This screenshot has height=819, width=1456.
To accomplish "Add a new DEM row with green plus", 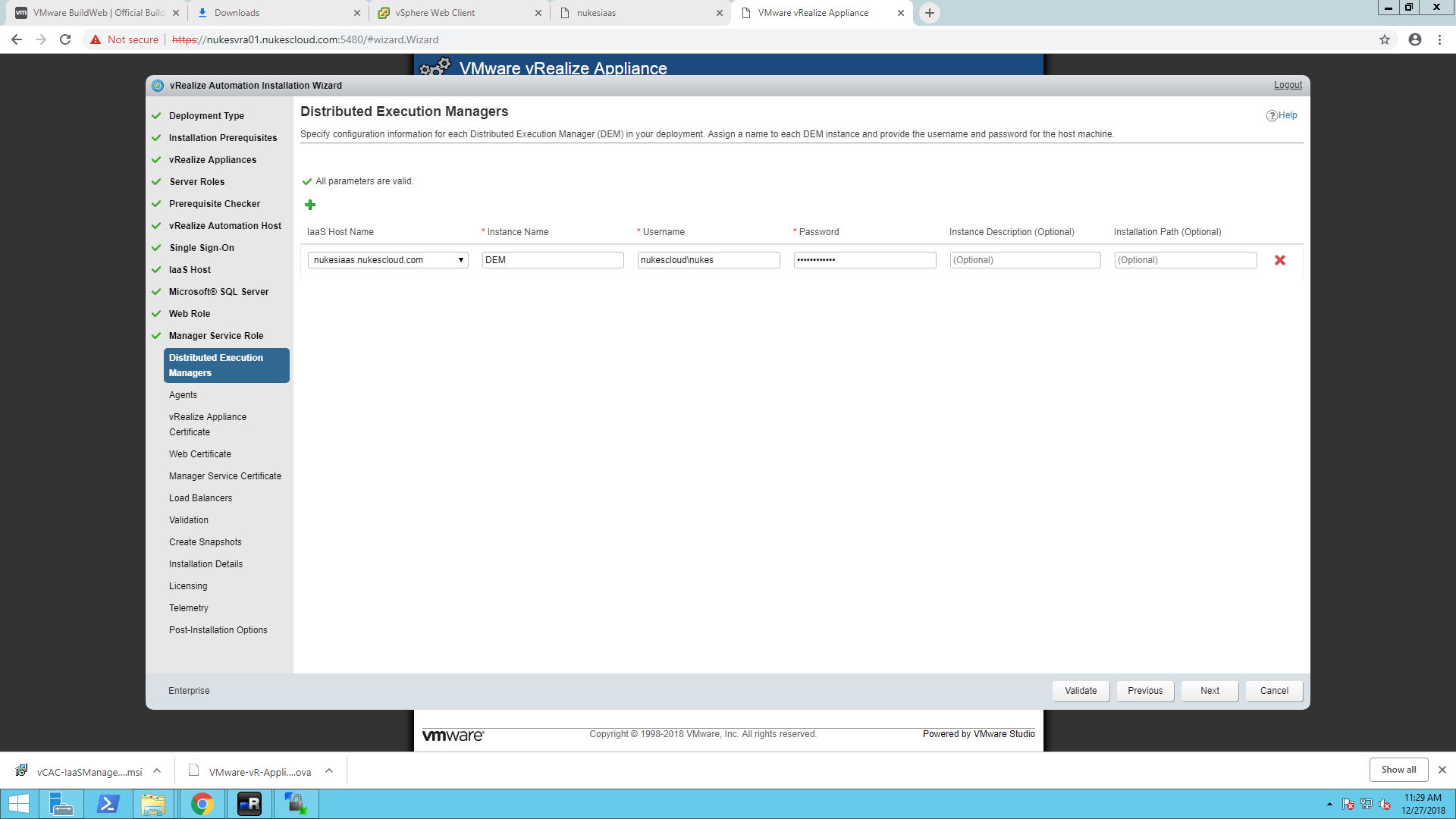I will coord(309,205).
